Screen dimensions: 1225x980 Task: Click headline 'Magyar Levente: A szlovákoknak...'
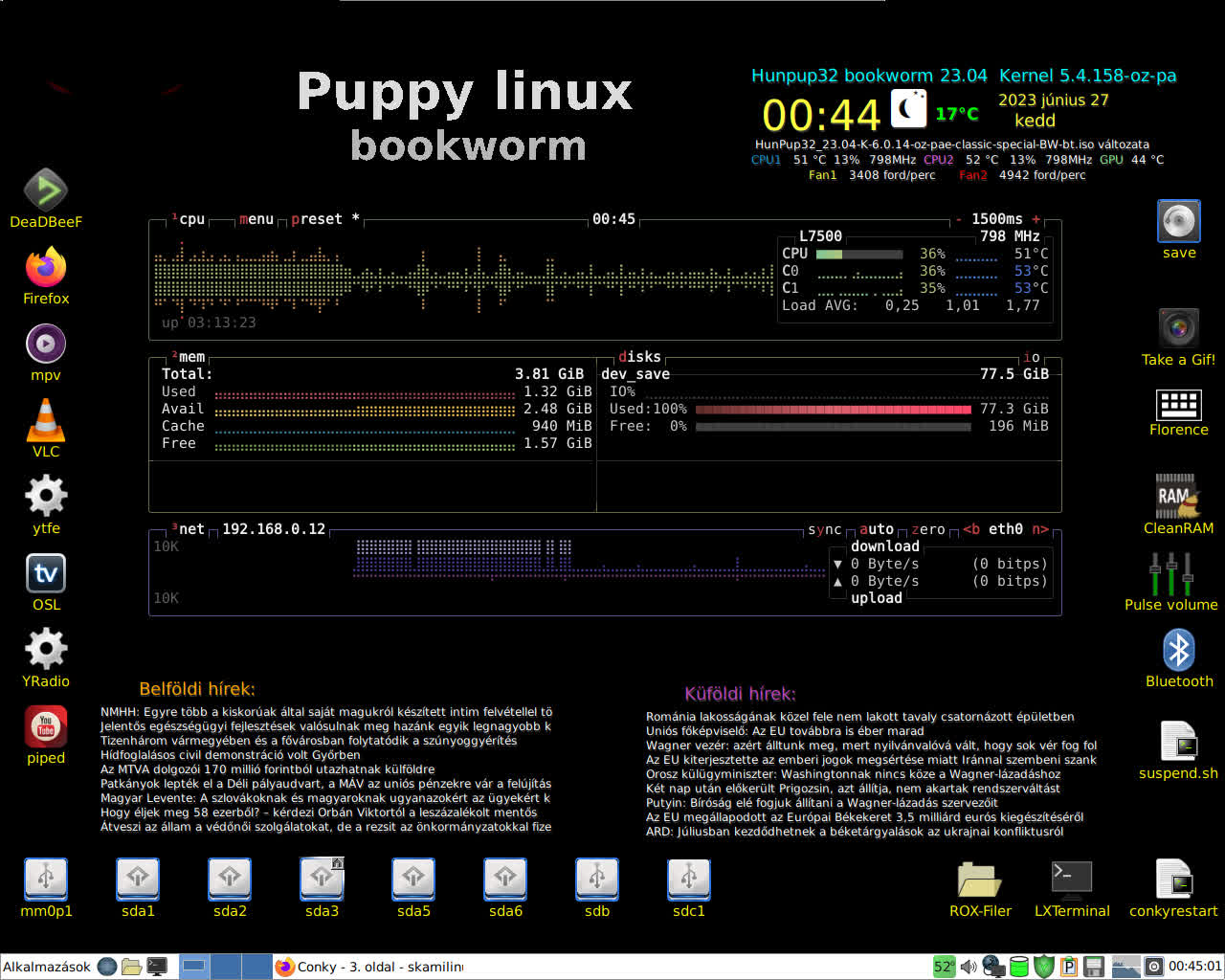(x=325, y=798)
